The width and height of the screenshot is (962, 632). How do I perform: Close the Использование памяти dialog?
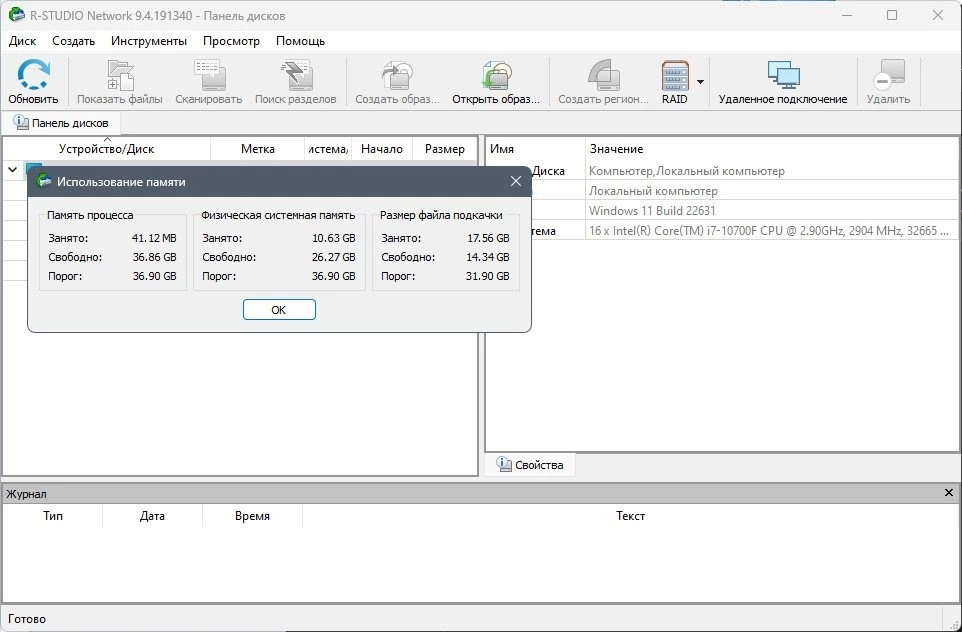516,182
